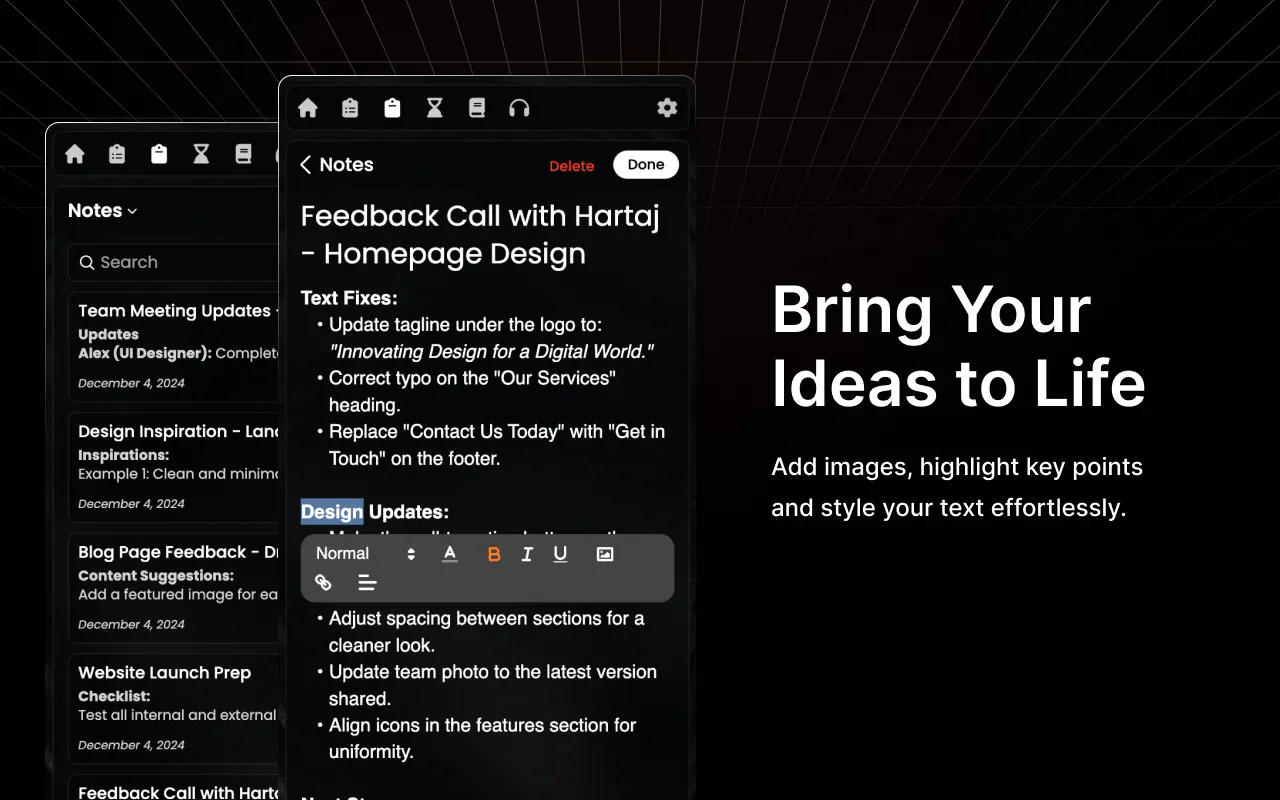Click the 'Replace "Contact Us Today"' bullet
Viewport: 1280px width, 800px height.
[x=497, y=445]
